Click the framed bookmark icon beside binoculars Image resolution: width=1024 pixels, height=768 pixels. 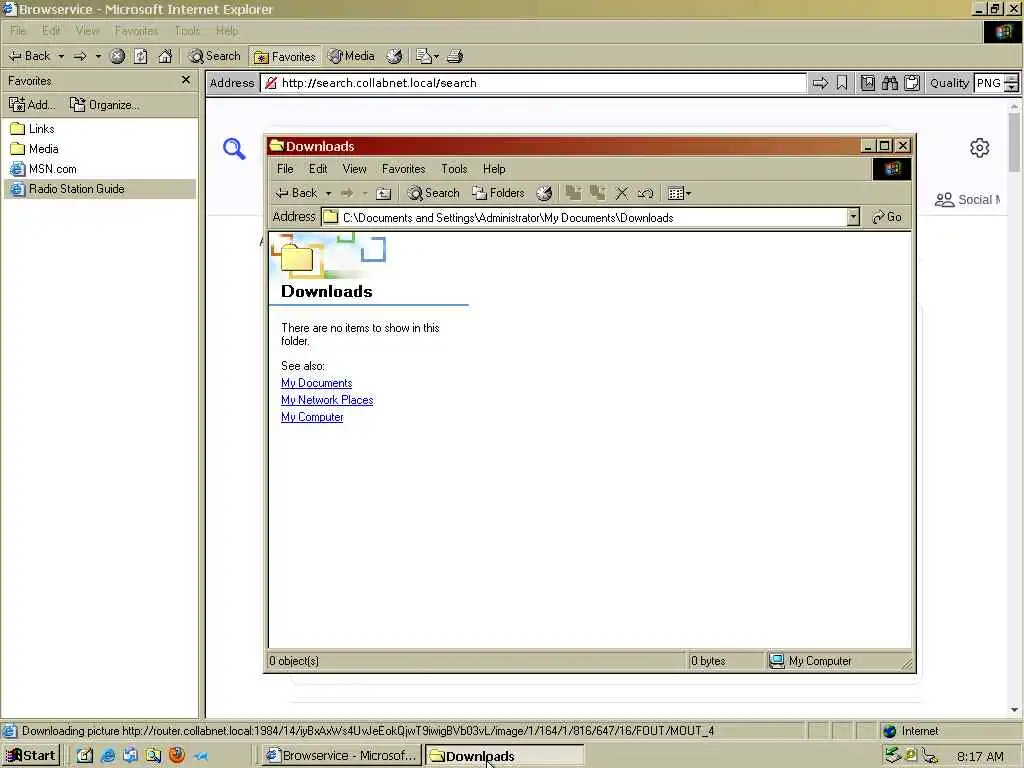click(x=867, y=83)
